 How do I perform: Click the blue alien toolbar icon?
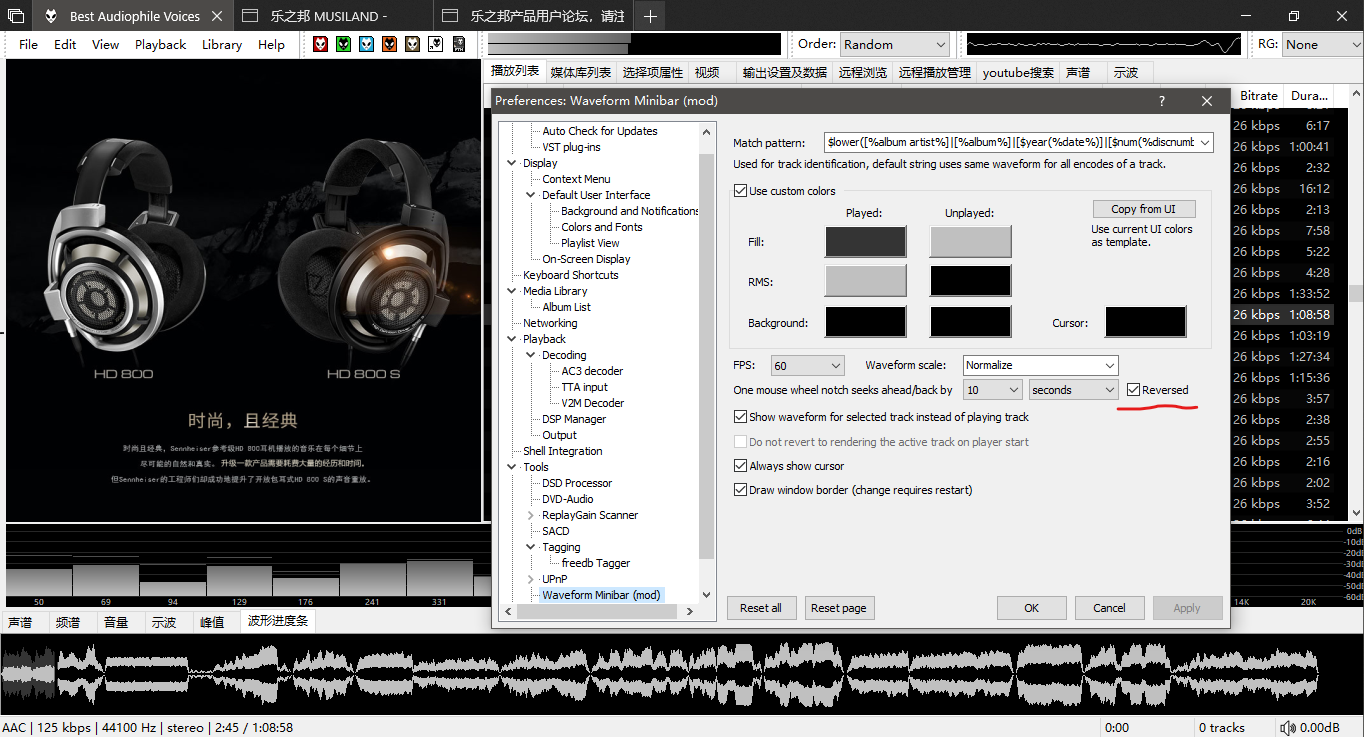(x=366, y=44)
